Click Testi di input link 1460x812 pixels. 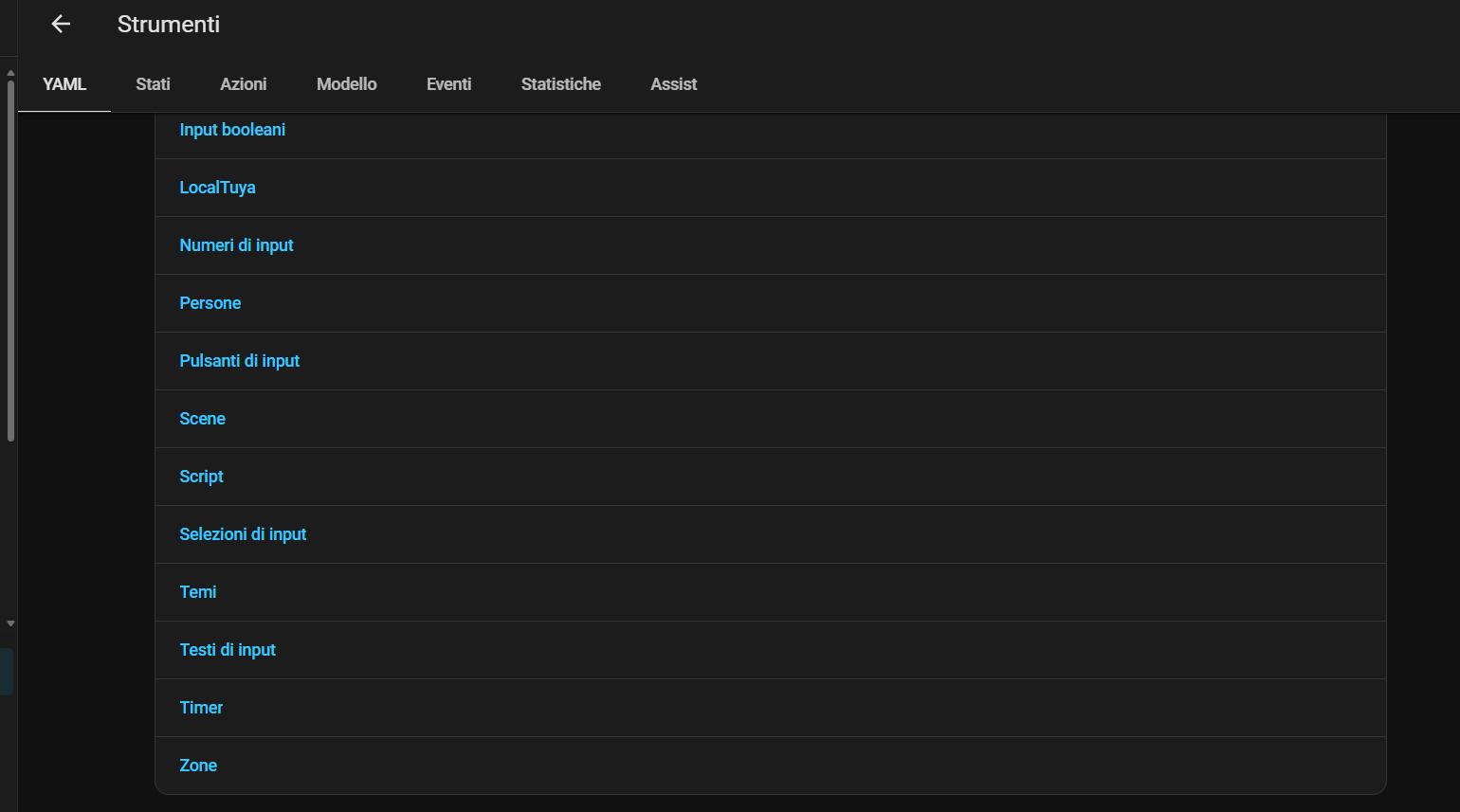pos(228,650)
